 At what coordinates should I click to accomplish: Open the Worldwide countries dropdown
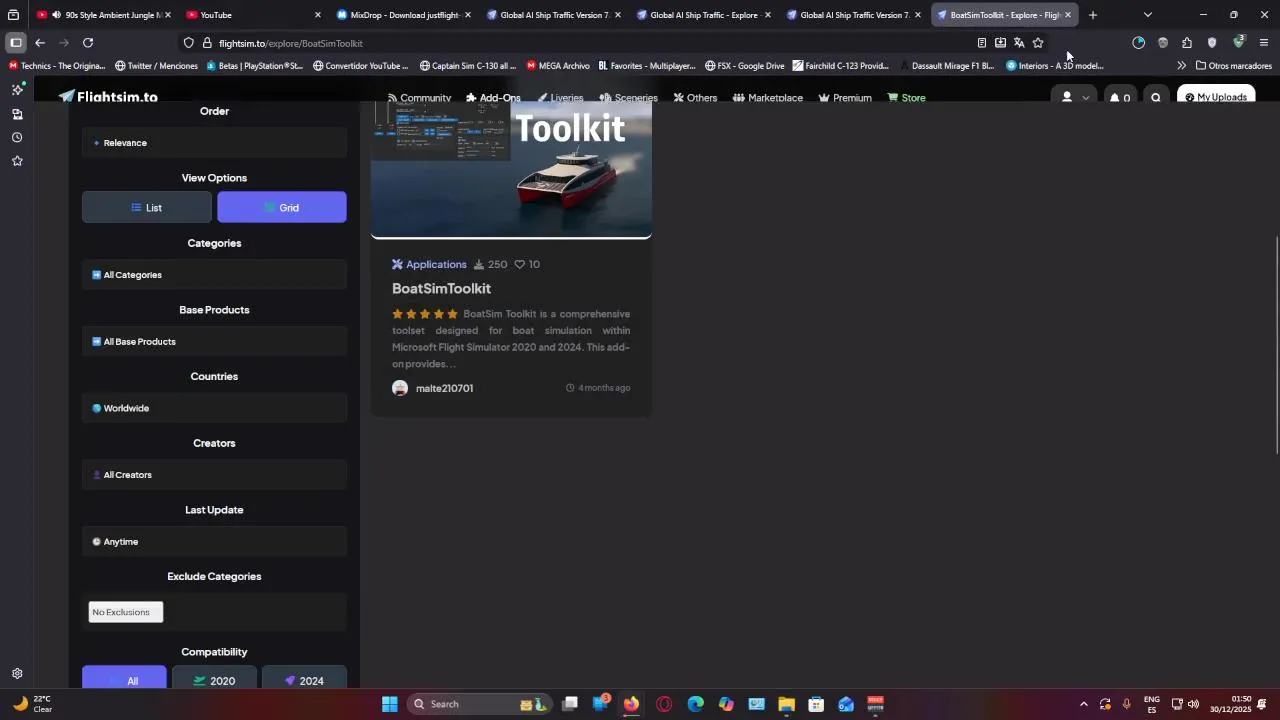(x=214, y=408)
